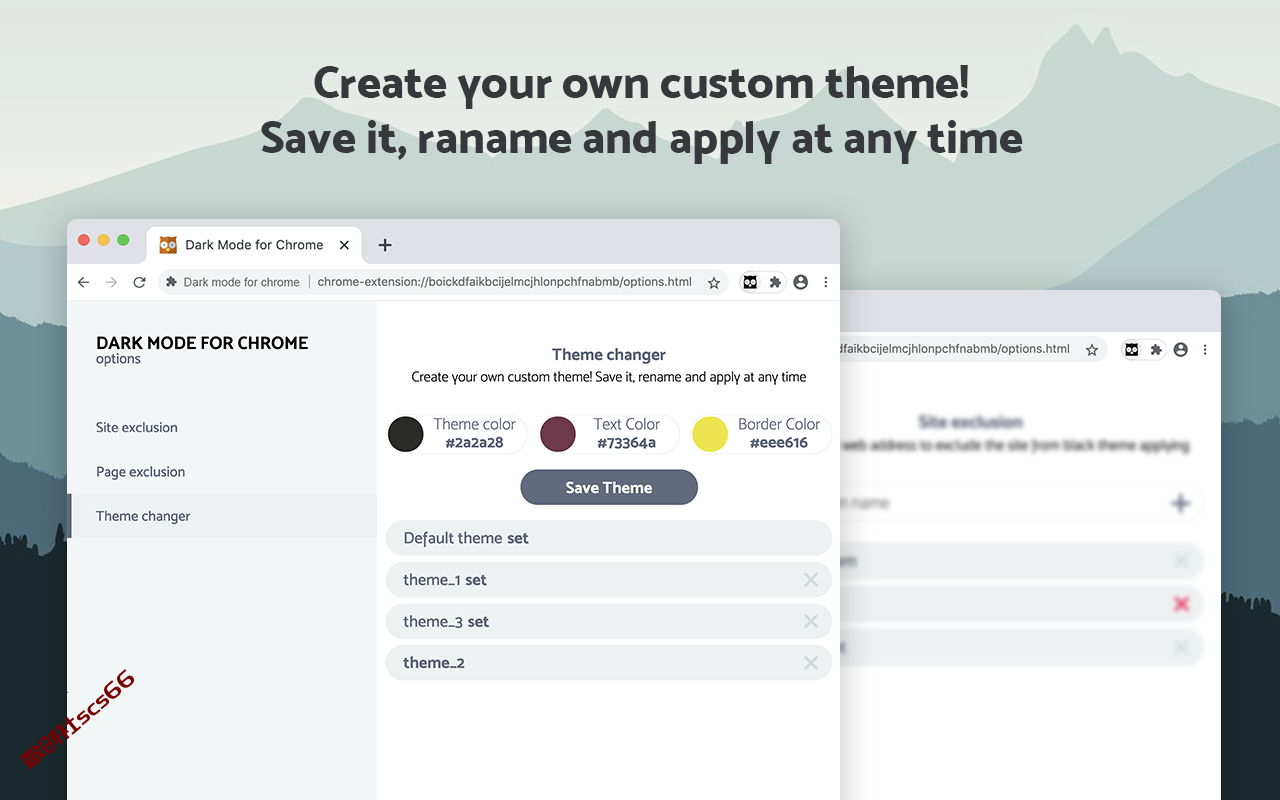1280x800 pixels.
Task: Select the theme_2 row
Action: (609, 663)
